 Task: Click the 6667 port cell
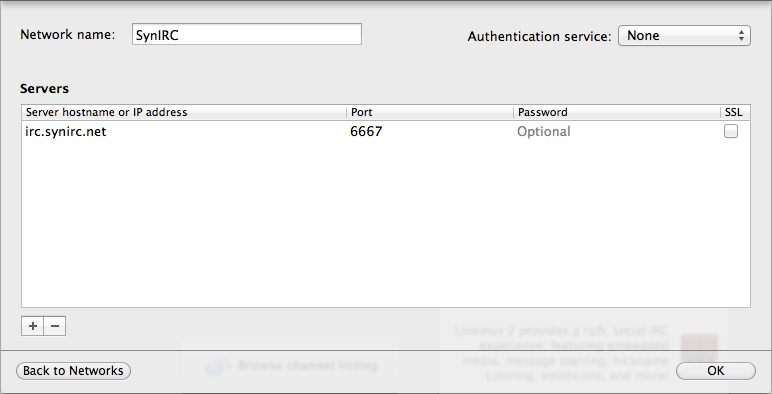(366, 131)
